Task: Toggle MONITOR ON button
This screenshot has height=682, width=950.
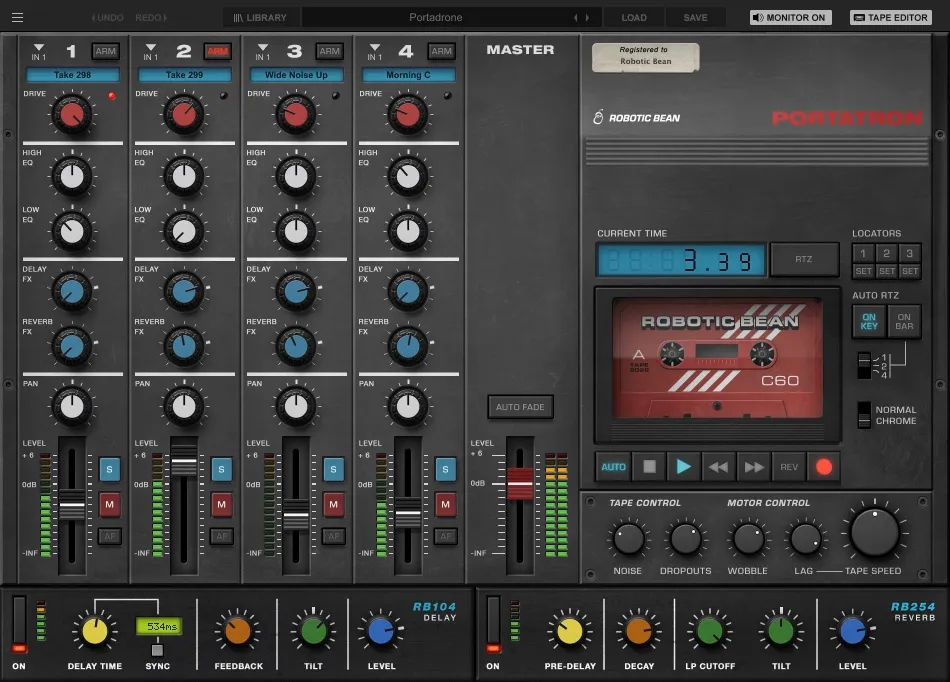Action: [790, 18]
